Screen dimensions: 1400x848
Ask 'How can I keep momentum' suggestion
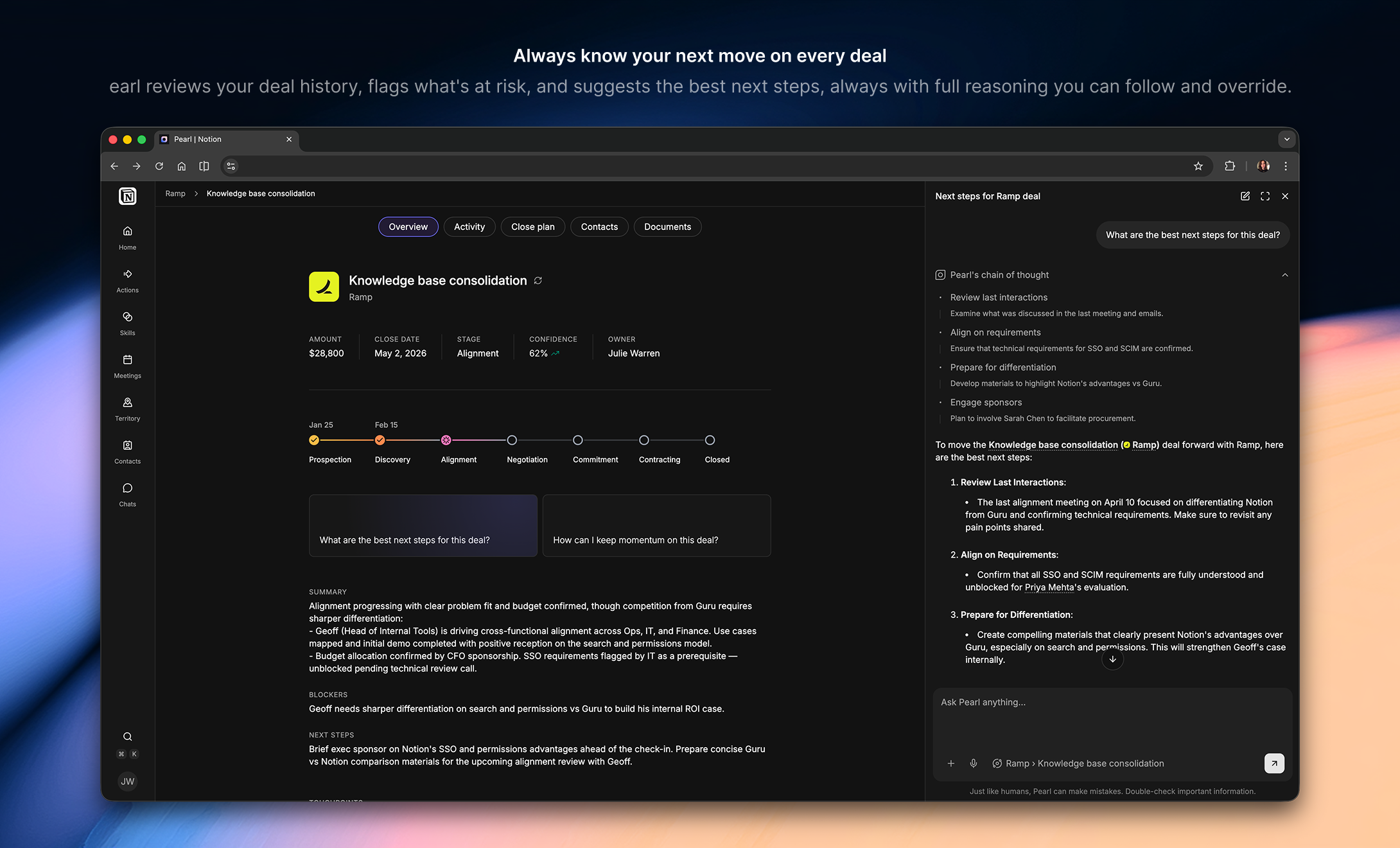656,526
